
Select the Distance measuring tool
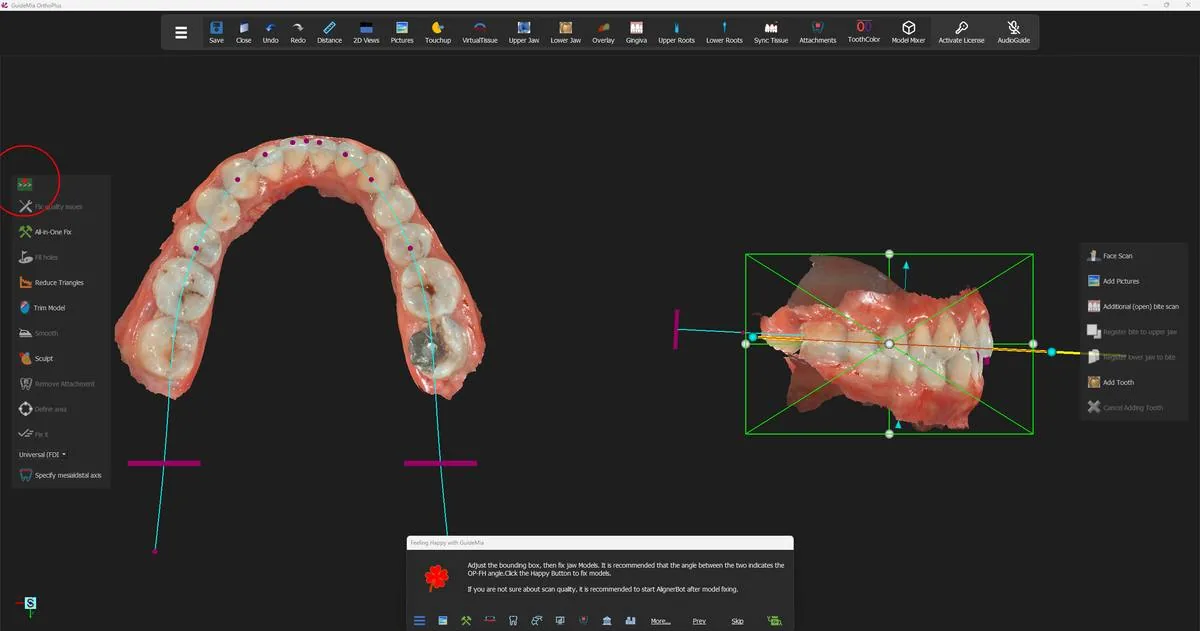[329, 32]
